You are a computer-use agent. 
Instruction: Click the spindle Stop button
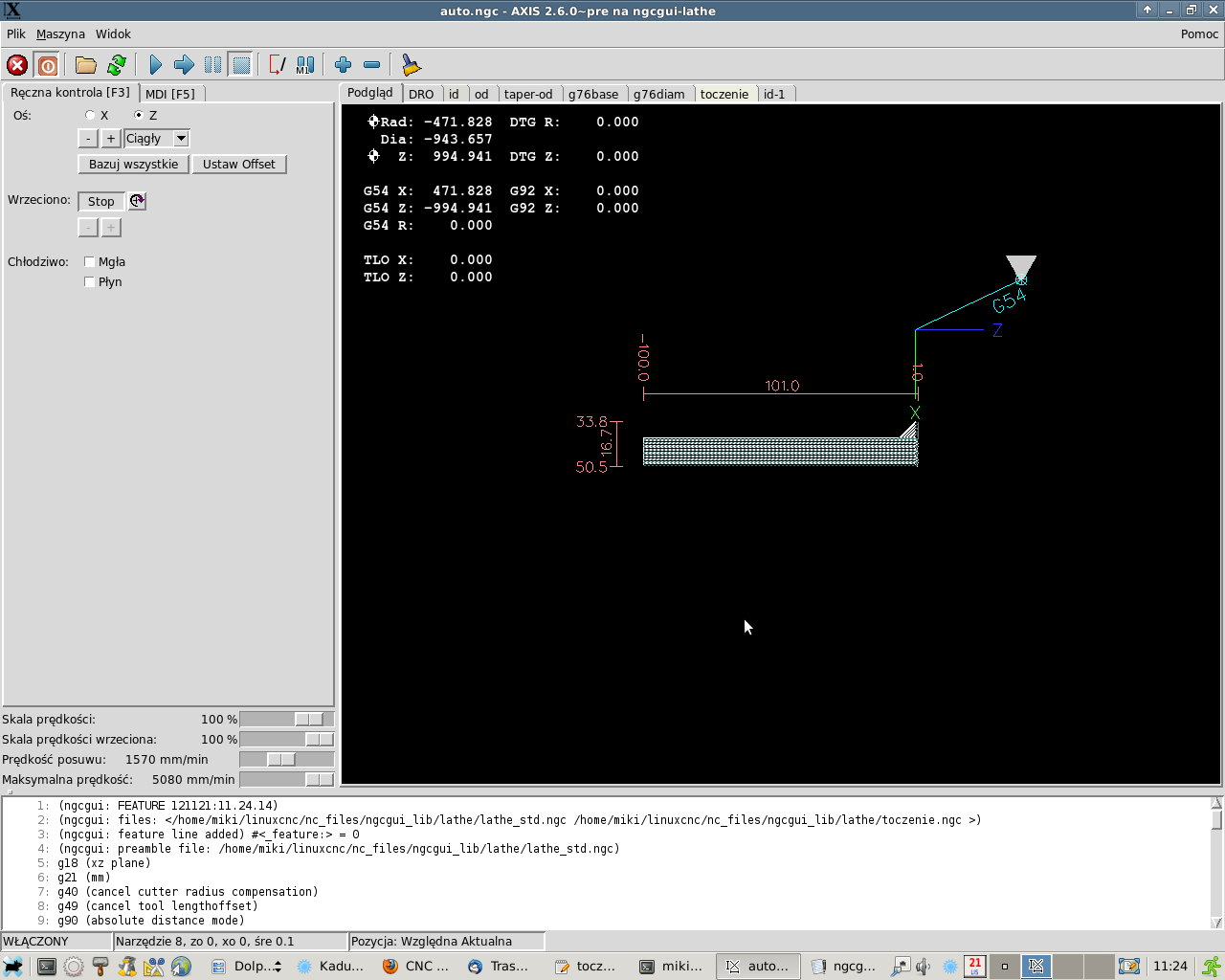(101, 201)
